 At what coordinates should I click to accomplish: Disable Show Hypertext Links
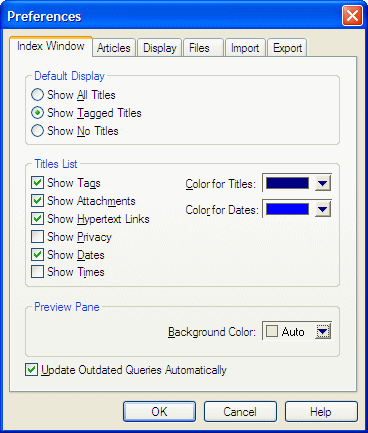point(37,219)
